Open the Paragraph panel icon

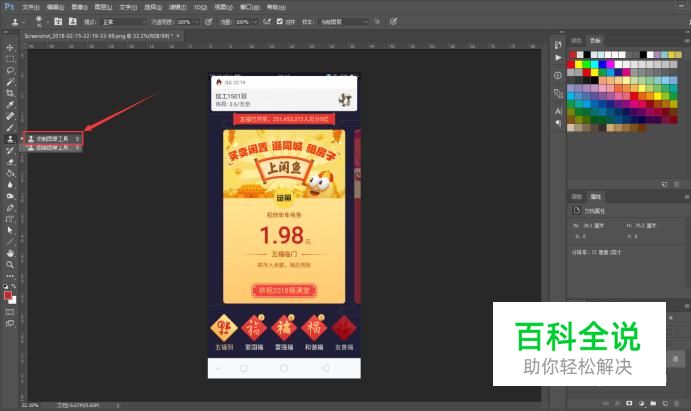pyautogui.click(x=558, y=123)
